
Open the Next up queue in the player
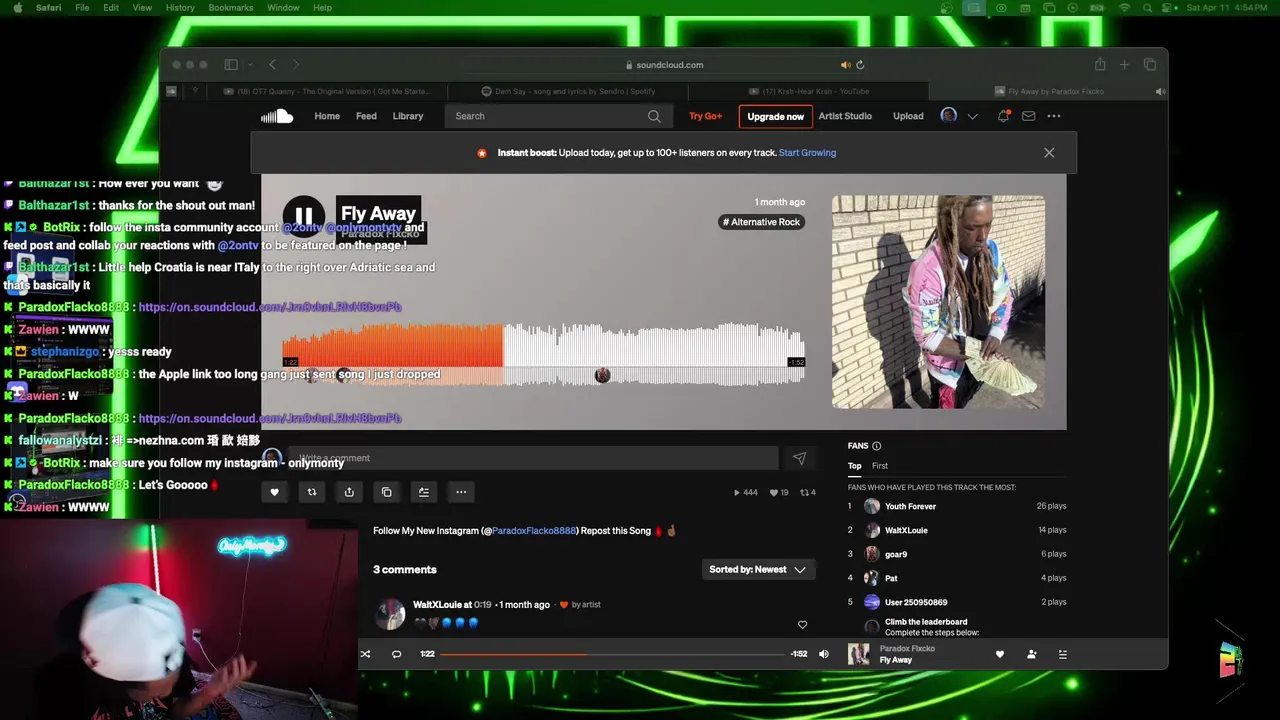point(1063,654)
